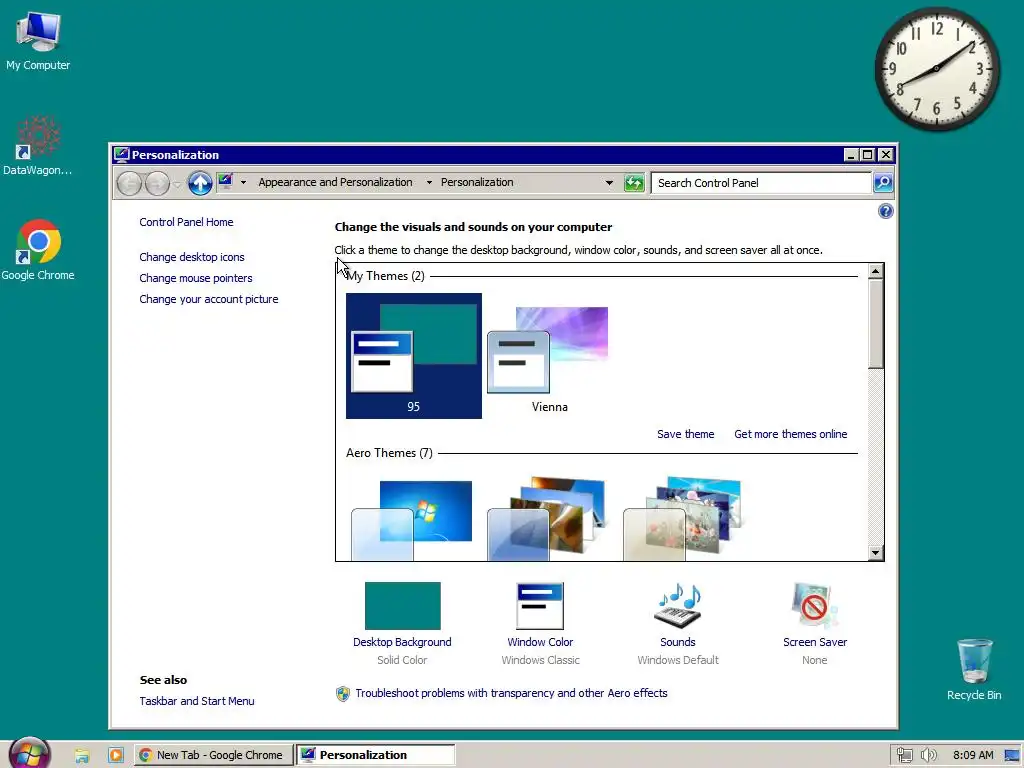Click the shield icon beside Troubleshoot link
This screenshot has width=1024, height=768.
click(343, 694)
